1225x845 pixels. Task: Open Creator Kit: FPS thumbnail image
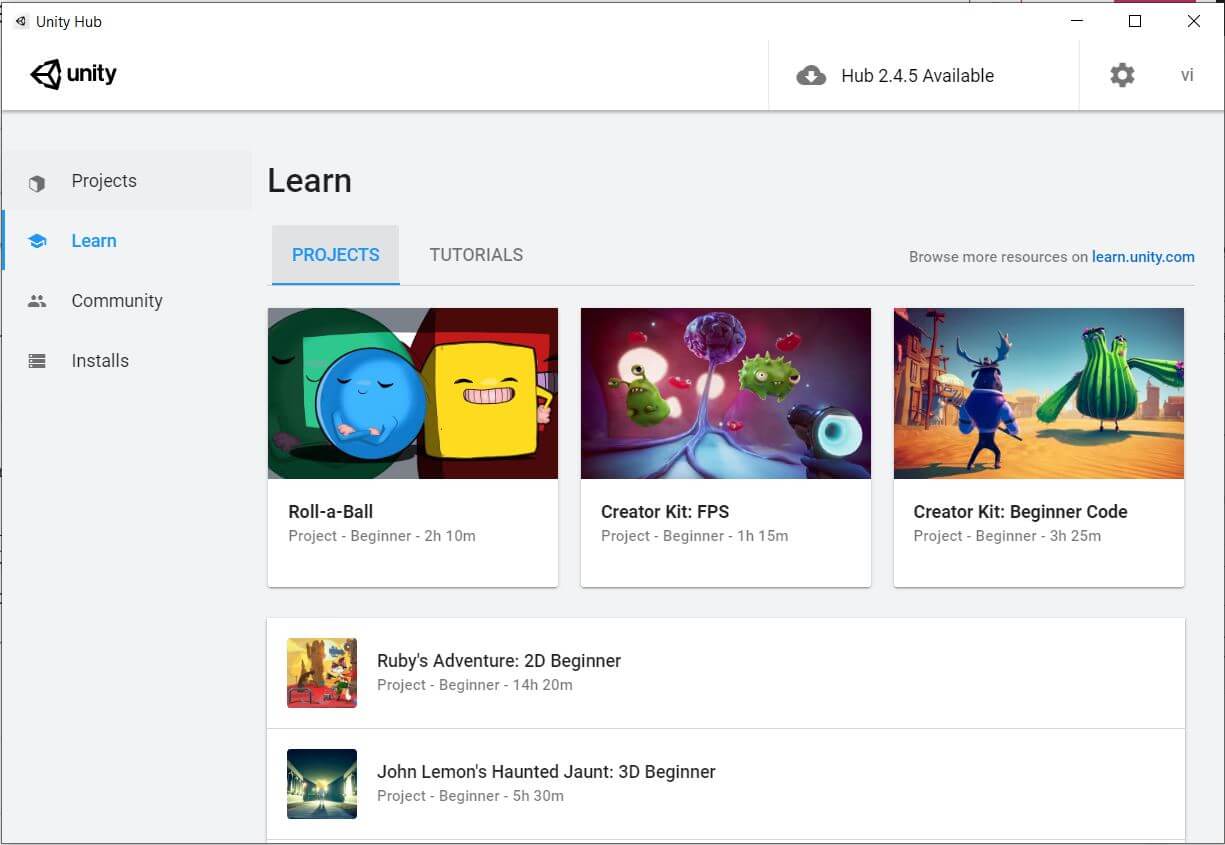tap(726, 393)
